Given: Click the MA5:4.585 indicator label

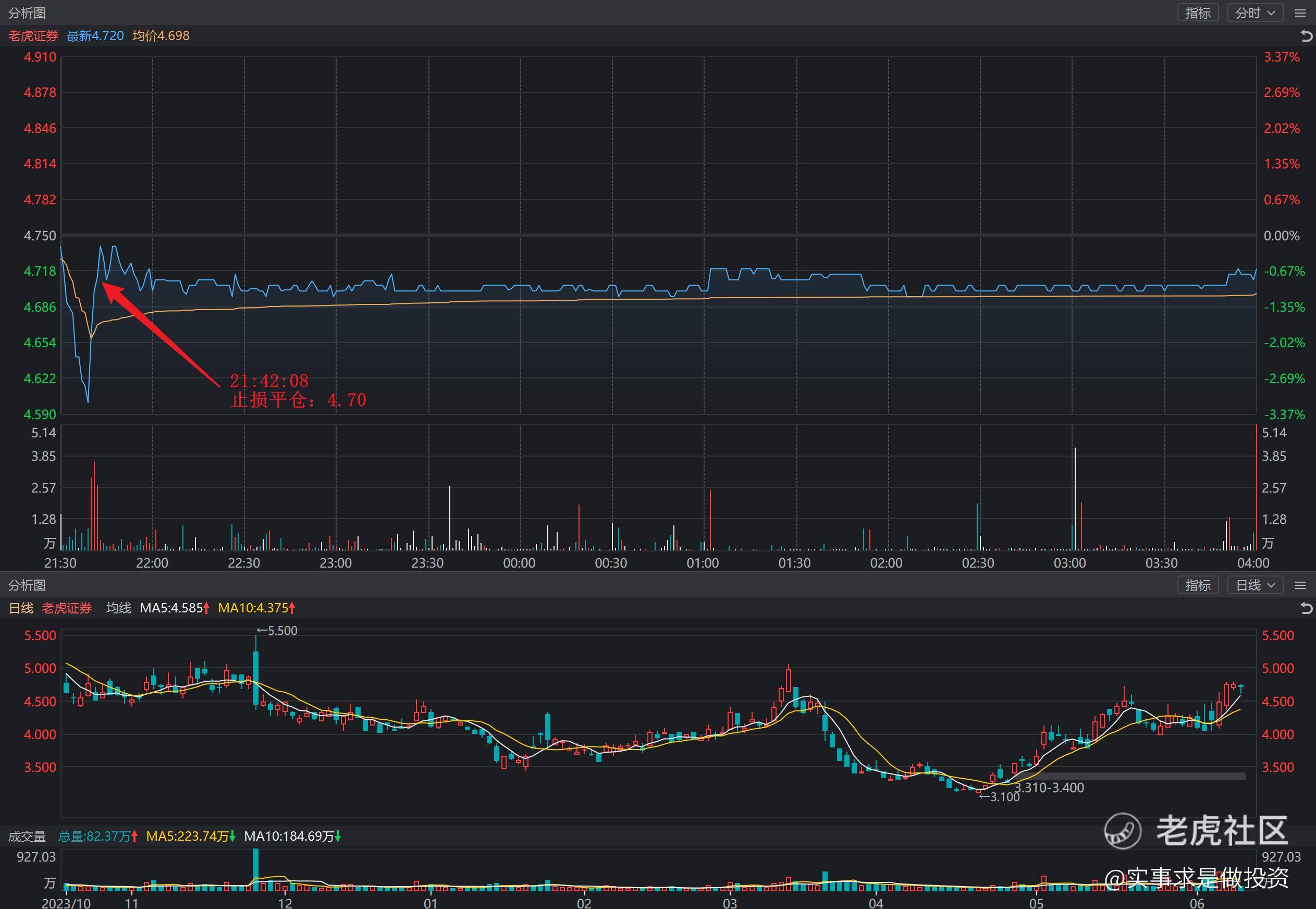Looking at the screenshot, I should pyautogui.click(x=175, y=608).
